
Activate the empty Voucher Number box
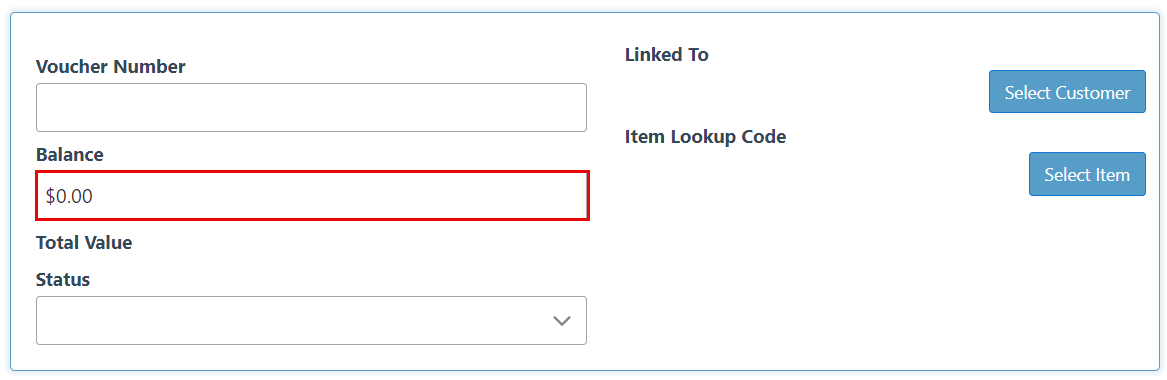[311, 108]
